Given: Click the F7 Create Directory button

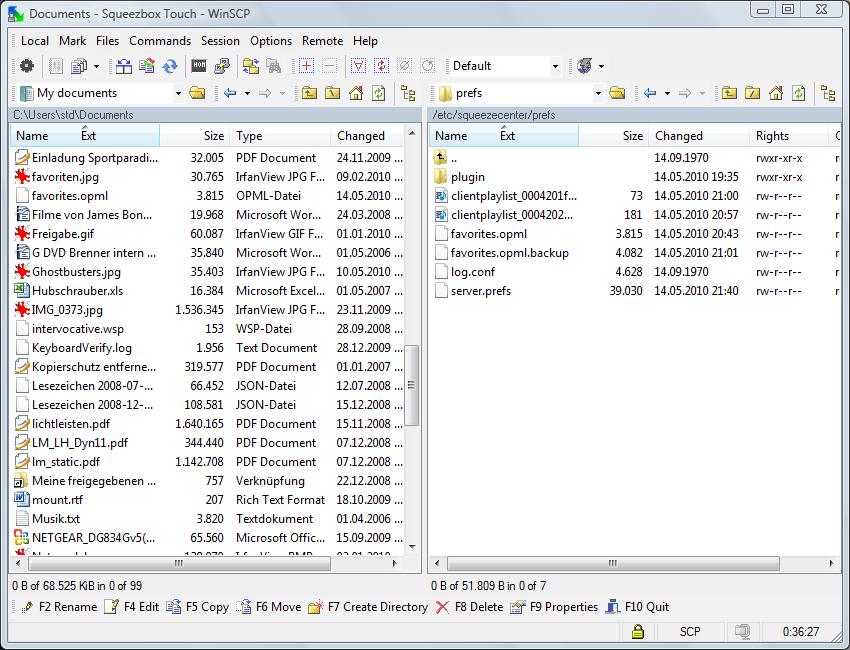Looking at the screenshot, I should click(x=368, y=607).
